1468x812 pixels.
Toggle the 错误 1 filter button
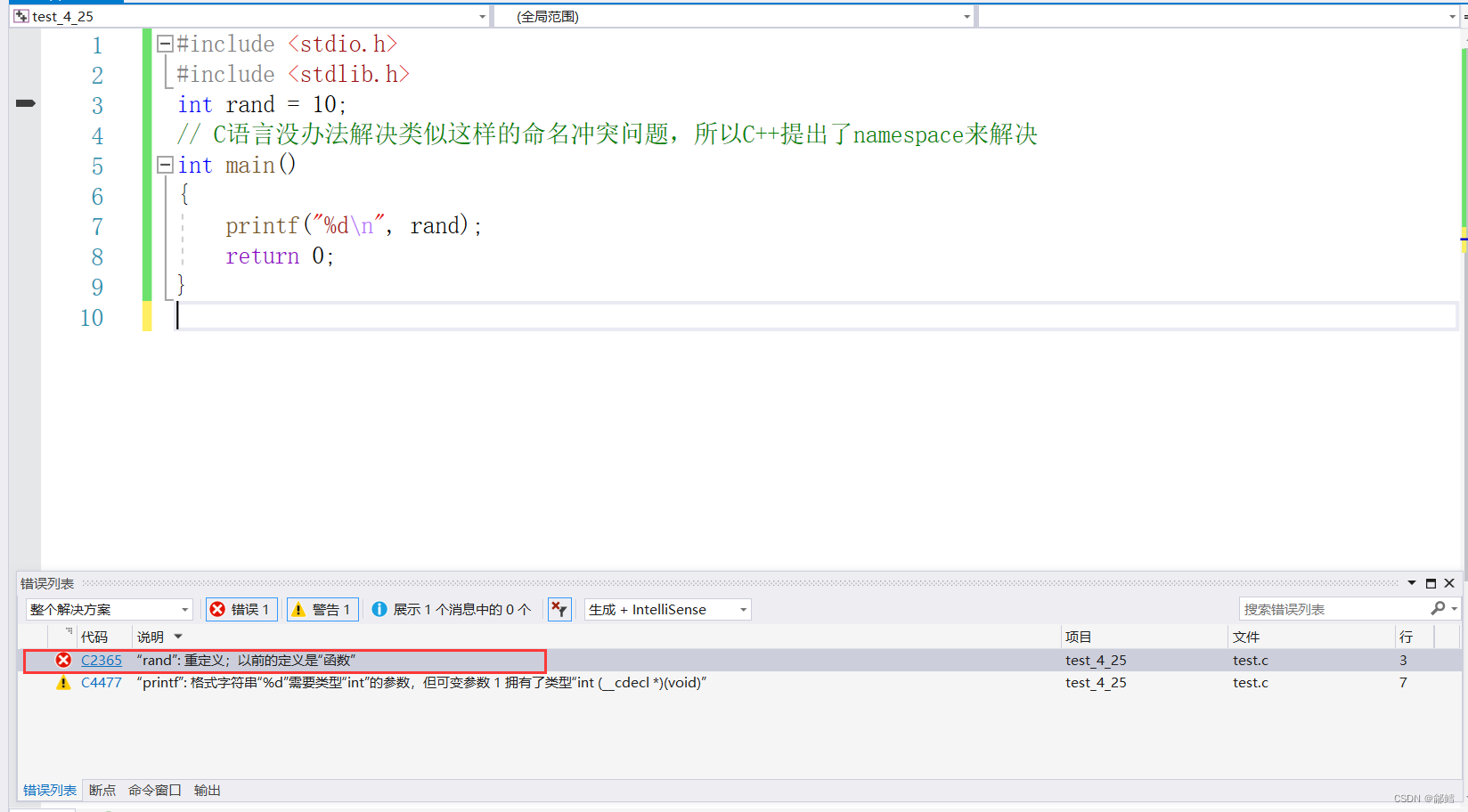241,609
